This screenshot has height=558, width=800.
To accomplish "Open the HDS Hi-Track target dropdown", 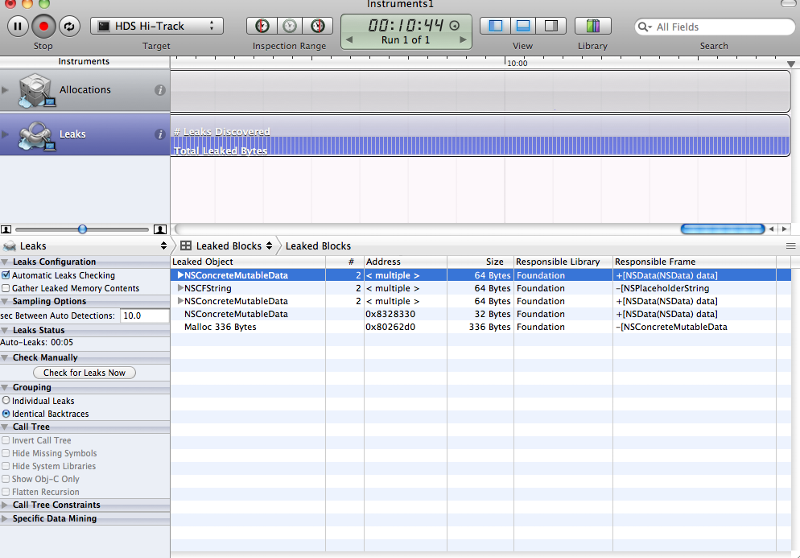I will click(x=157, y=26).
